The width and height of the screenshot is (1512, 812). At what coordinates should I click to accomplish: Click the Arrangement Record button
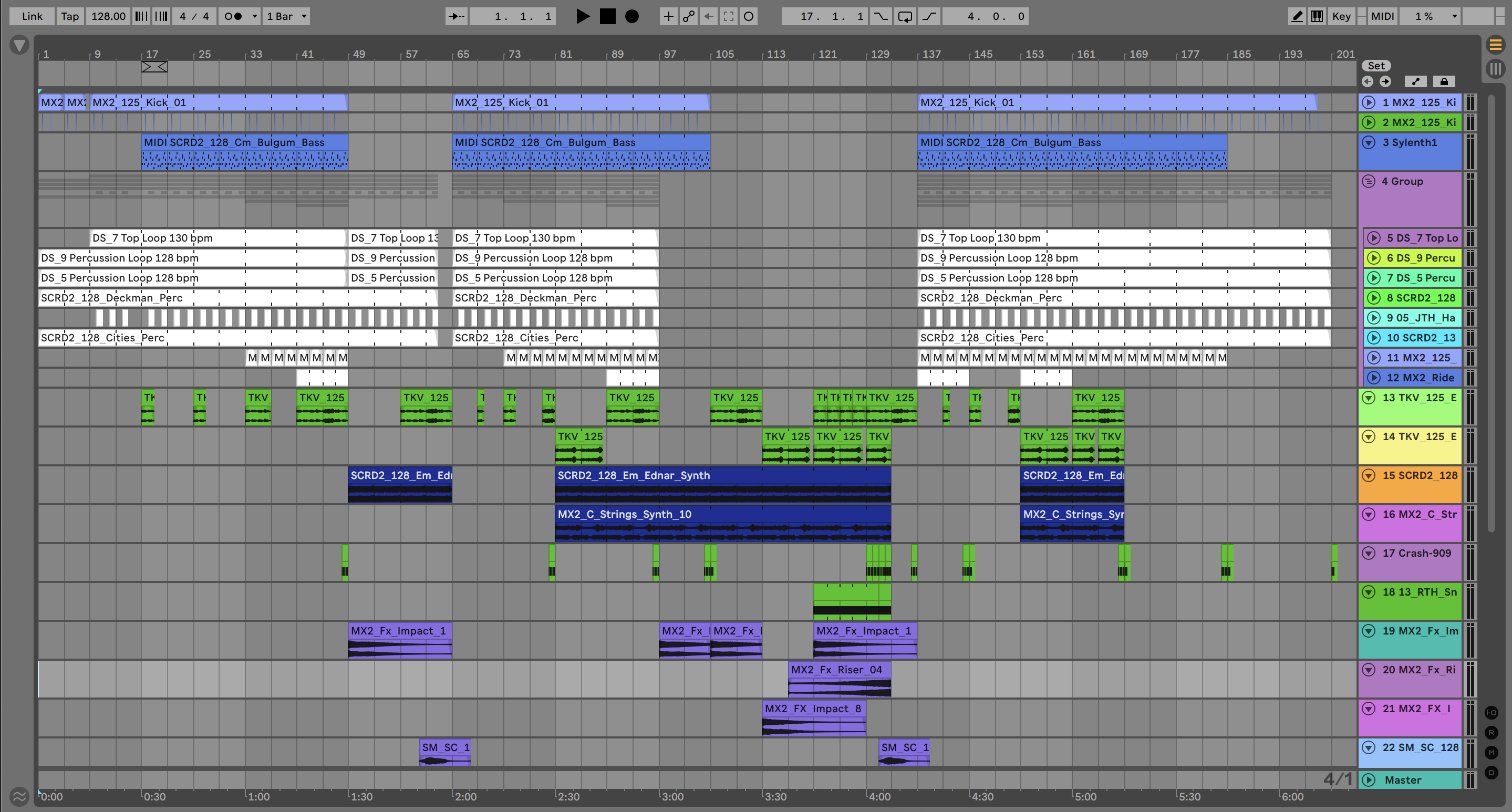(x=631, y=16)
